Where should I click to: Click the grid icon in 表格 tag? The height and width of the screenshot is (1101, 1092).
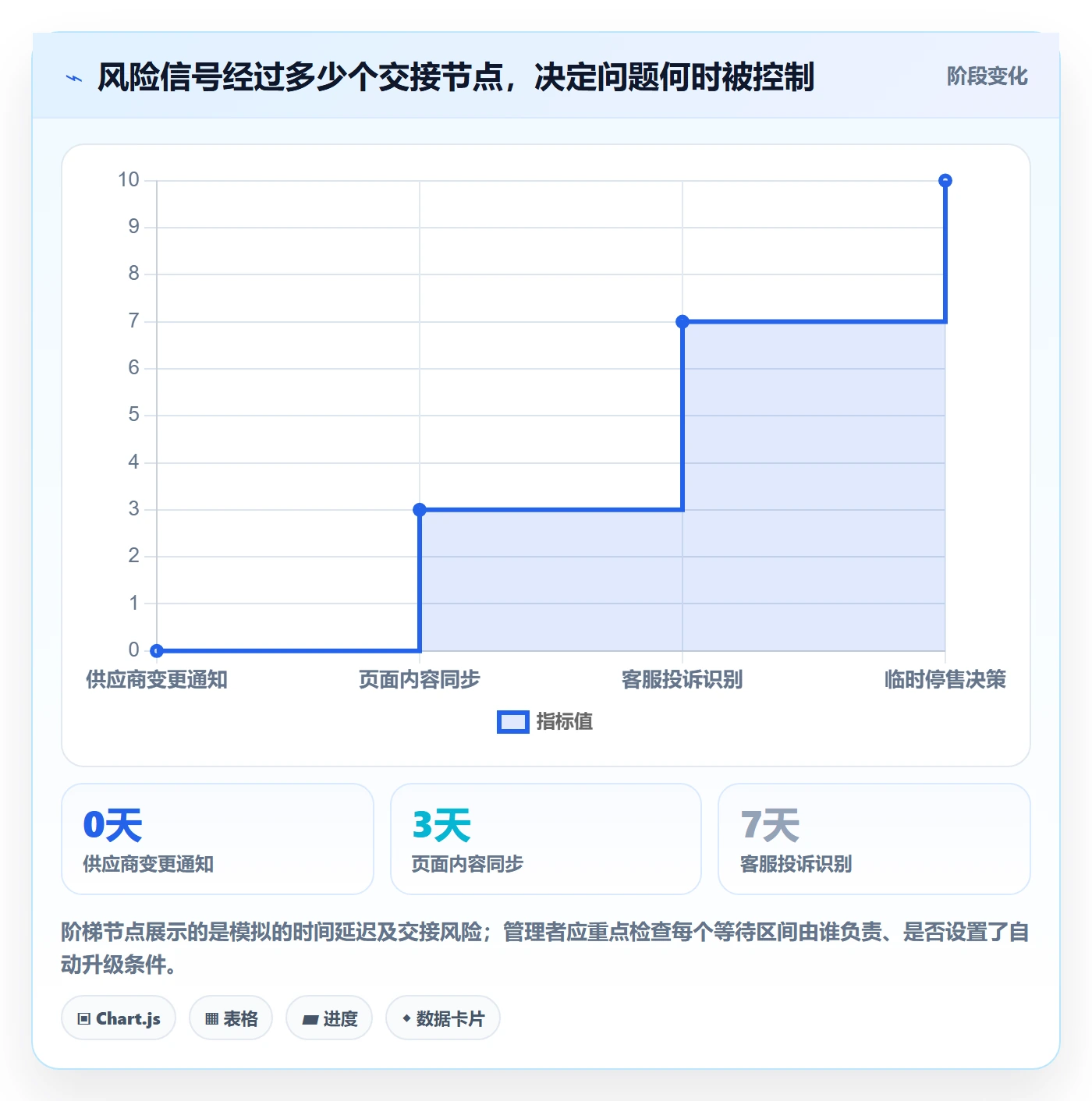pos(211,1019)
